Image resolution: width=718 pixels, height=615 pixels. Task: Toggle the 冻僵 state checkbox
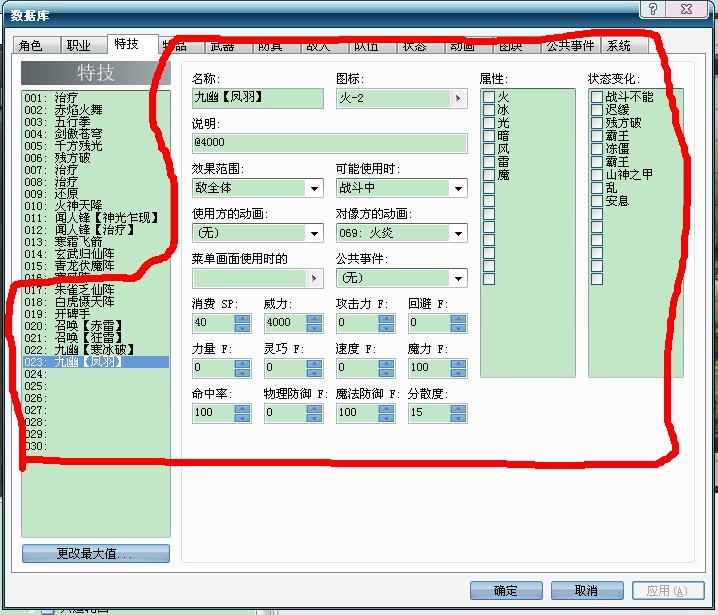(597, 148)
